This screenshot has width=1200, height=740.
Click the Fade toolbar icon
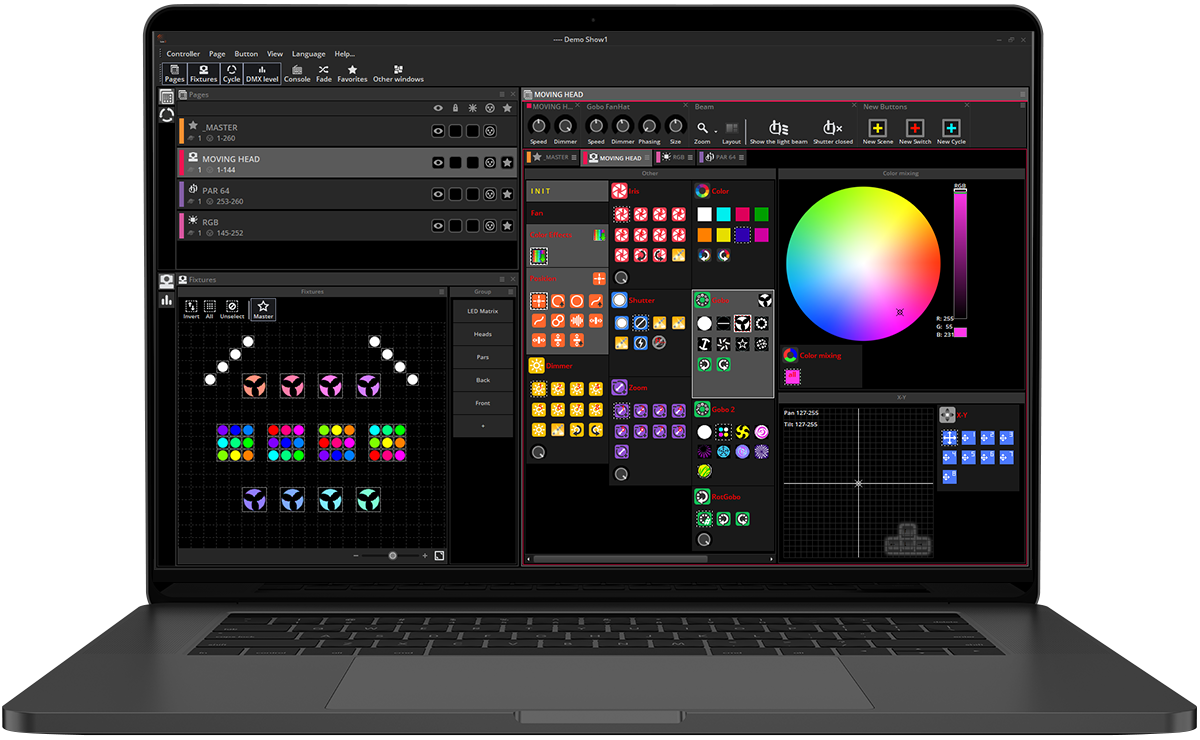tap(324, 73)
